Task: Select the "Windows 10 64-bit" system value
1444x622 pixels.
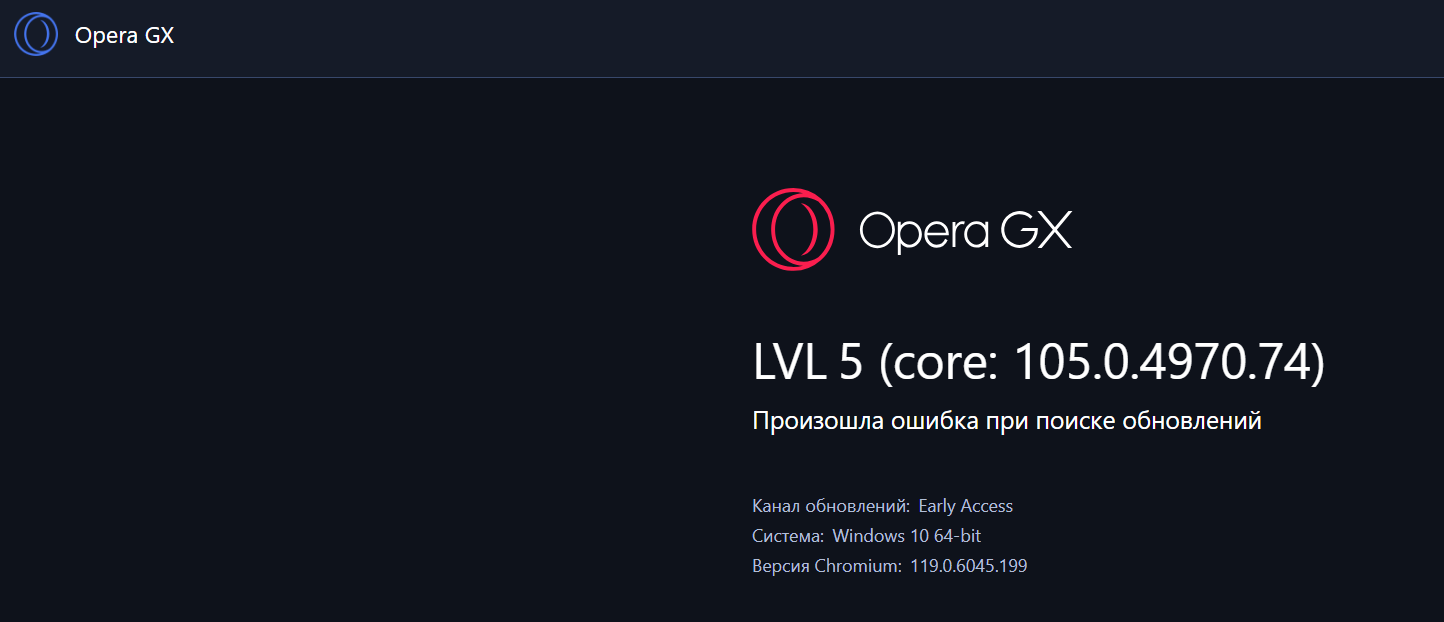Action: (907, 536)
